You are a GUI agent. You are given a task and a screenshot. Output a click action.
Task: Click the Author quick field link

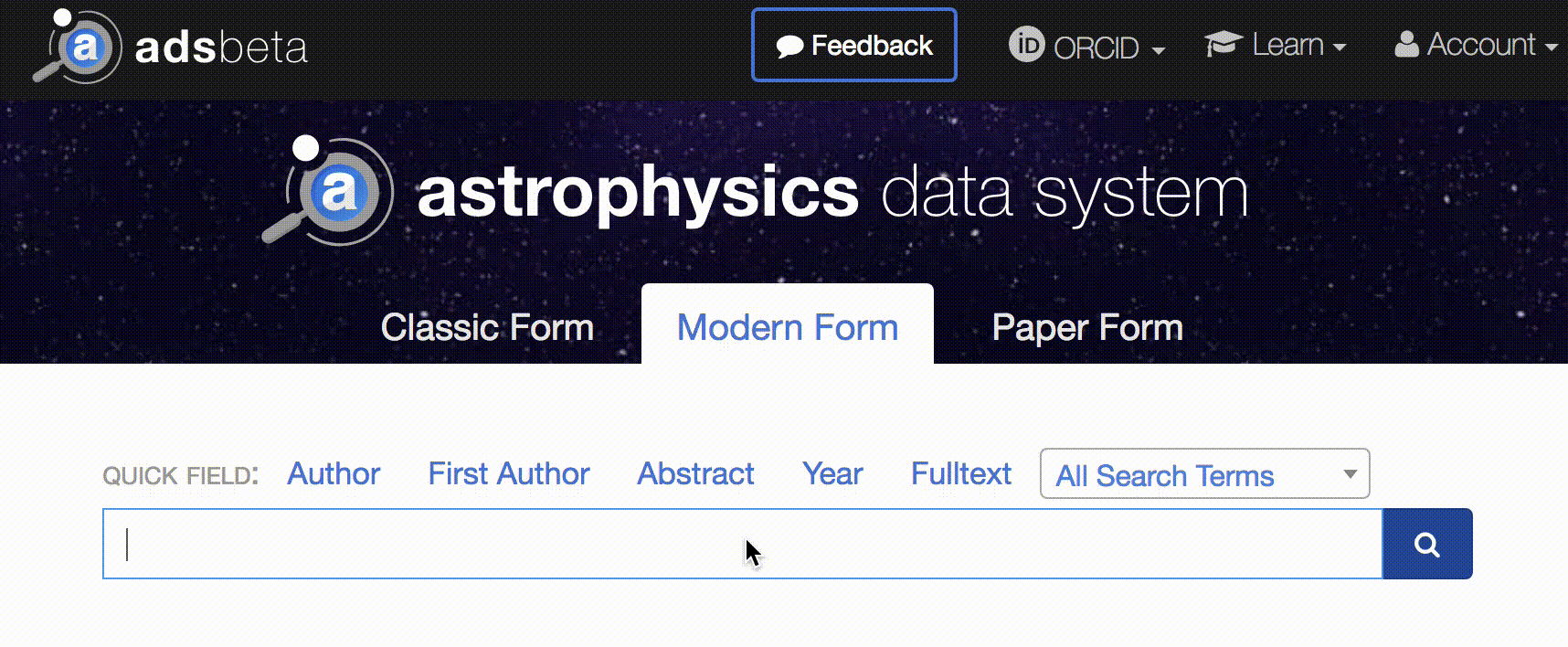(x=334, y=474)
